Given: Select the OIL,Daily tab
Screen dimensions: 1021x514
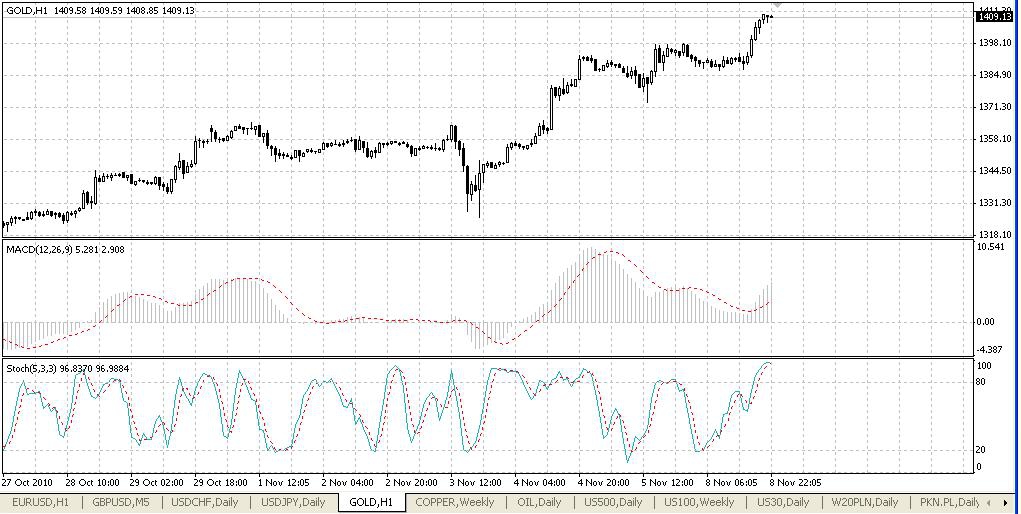Looking at the screenshot, I should pyautogui.click(x=538, y=502).
